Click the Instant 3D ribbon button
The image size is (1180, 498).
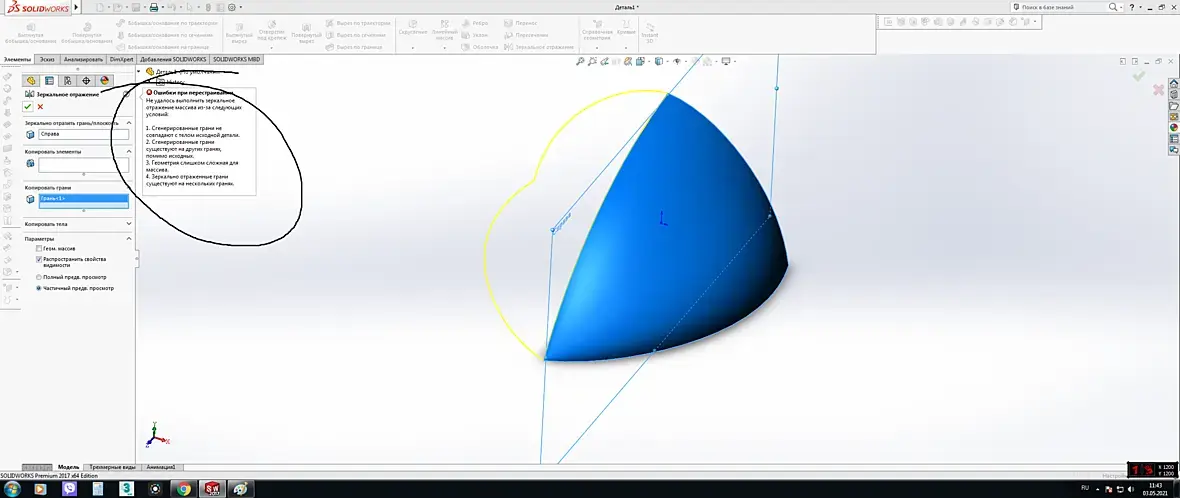coord(649,32)
